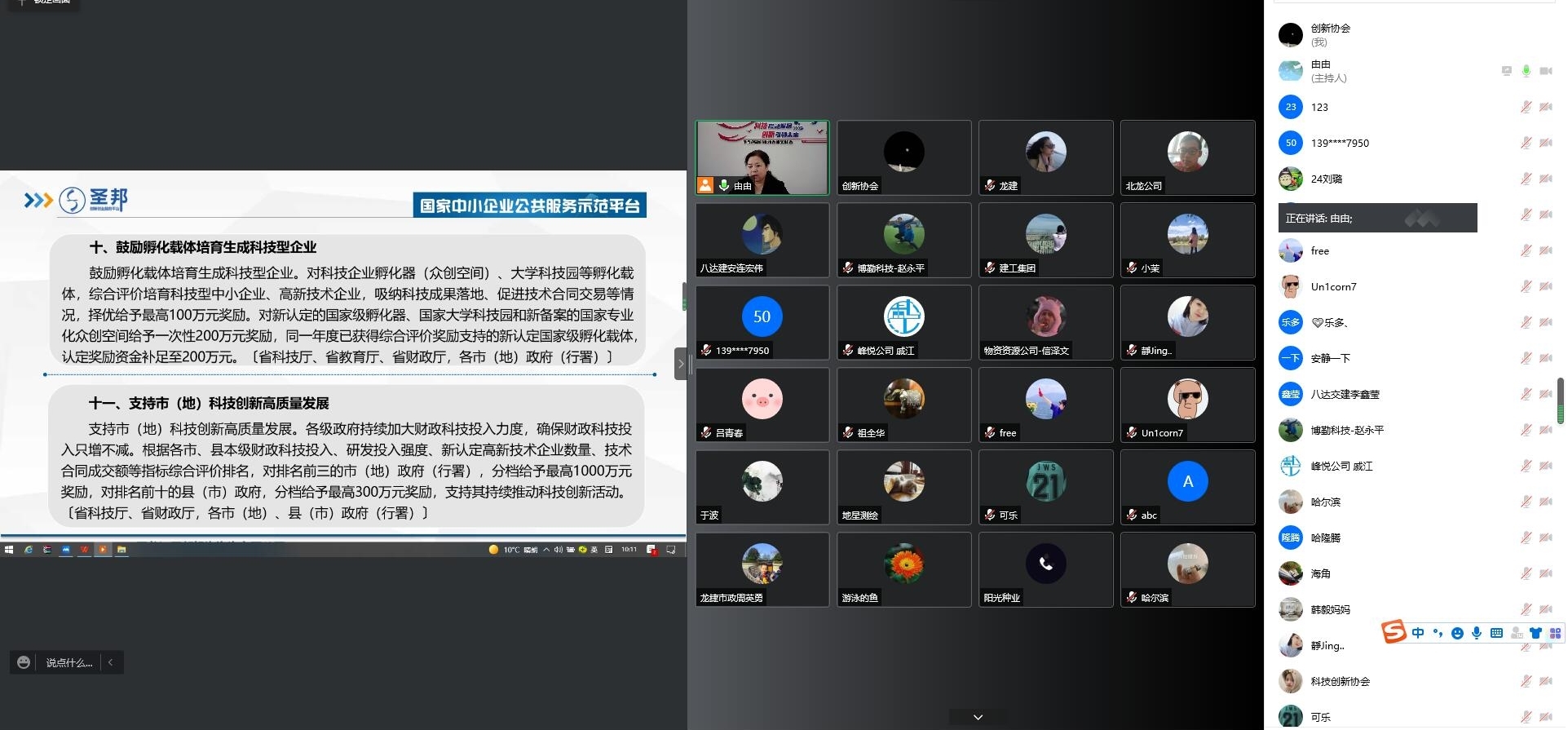
Task: Click the WPS icon in the shared screen taskbar
Action: click(x=84, y=550)
